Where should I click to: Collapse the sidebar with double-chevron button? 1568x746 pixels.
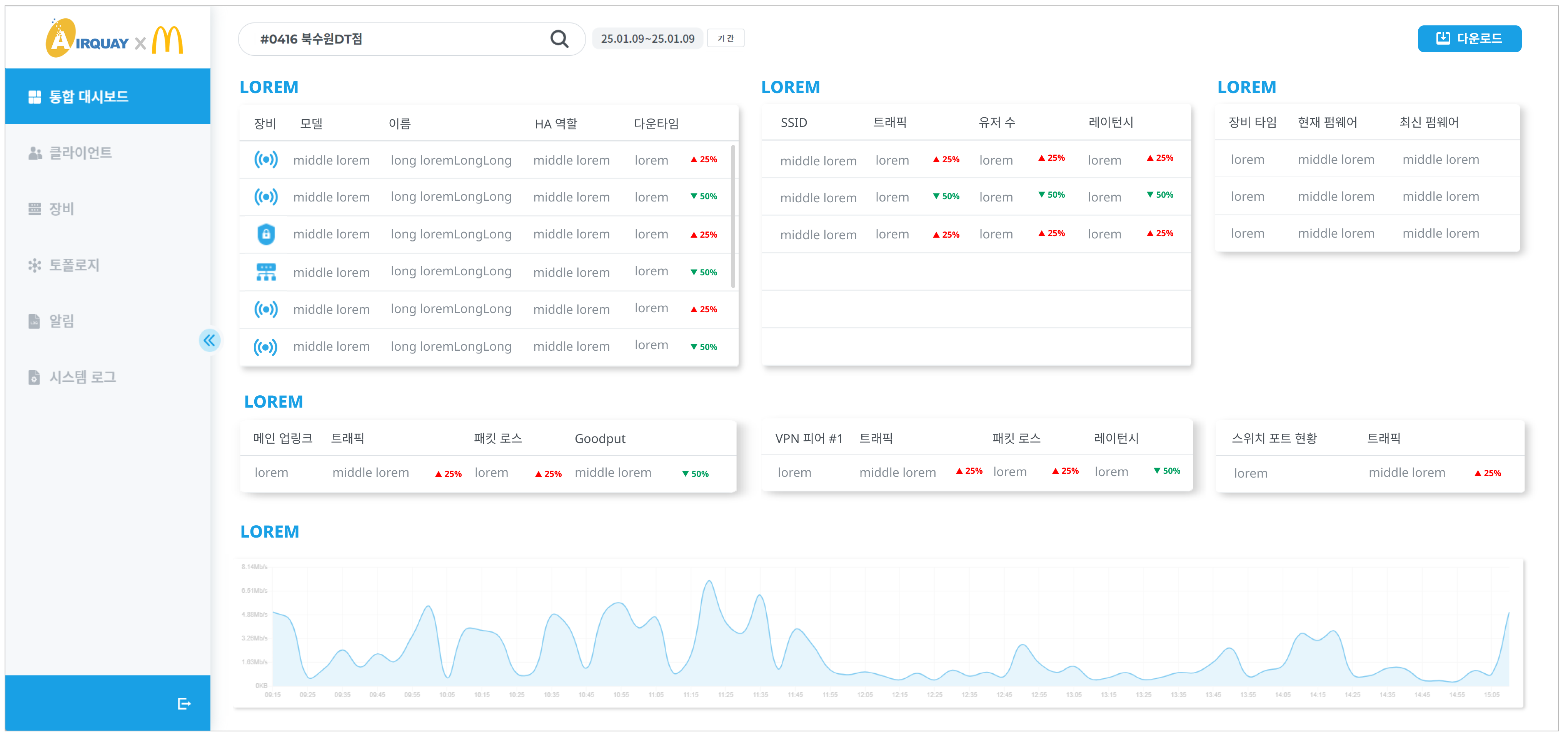[209, 340]
